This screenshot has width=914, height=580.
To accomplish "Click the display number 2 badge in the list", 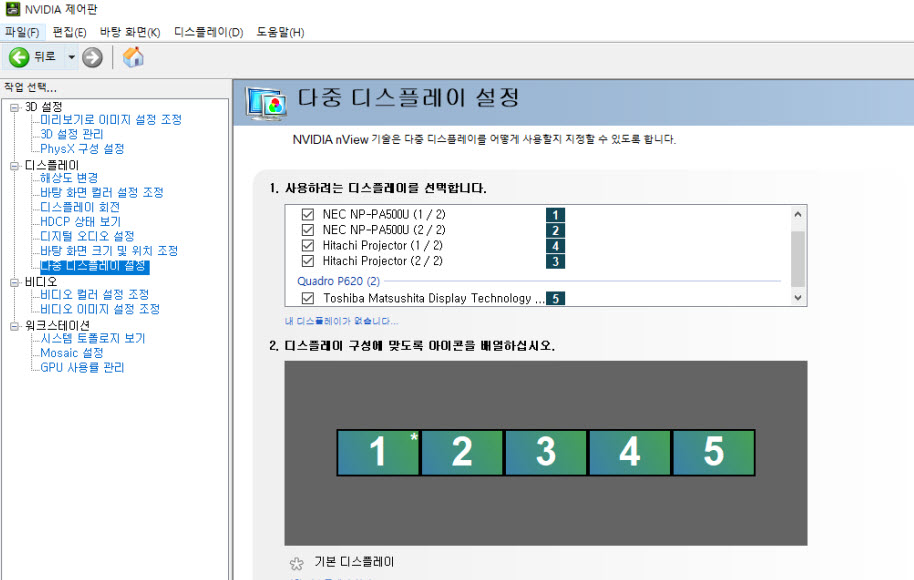I will tap(556, 230).
